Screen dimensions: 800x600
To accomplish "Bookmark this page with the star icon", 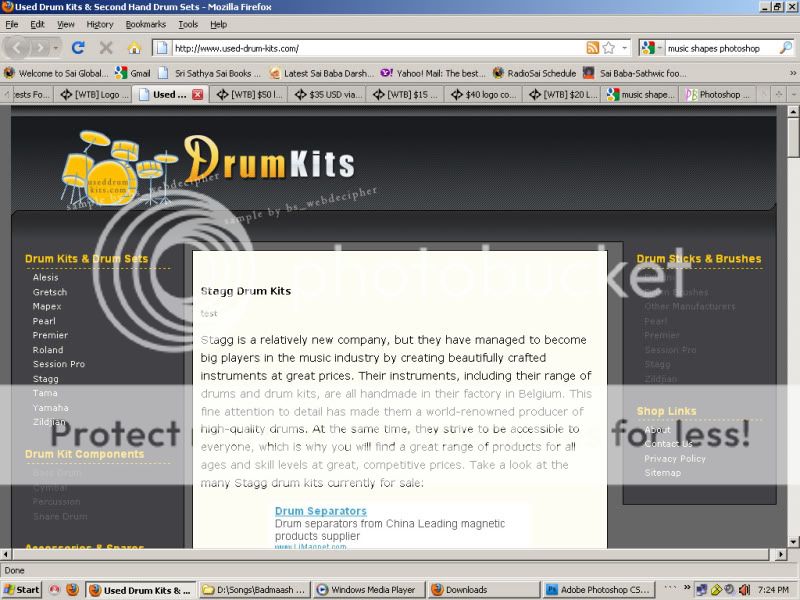I will [x=609, y=48].
